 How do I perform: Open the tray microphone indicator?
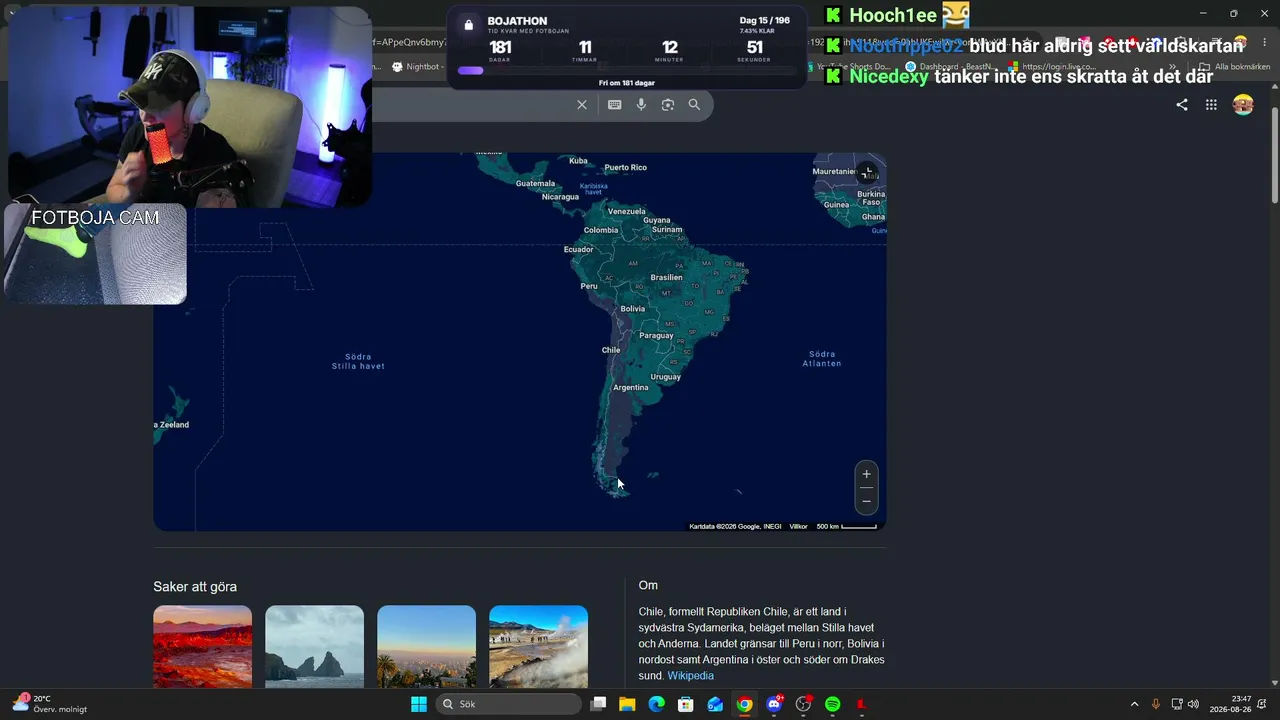point(1156,704)
